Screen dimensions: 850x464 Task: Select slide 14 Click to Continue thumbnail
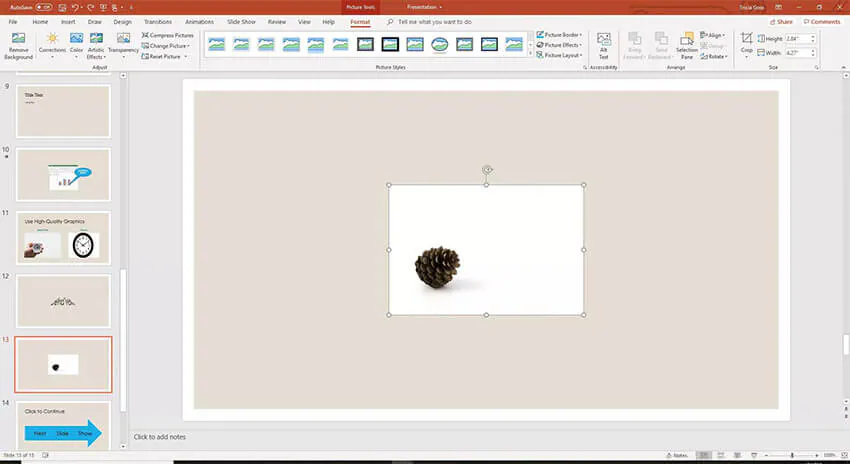pyautogui.click(x=63, y=426)
